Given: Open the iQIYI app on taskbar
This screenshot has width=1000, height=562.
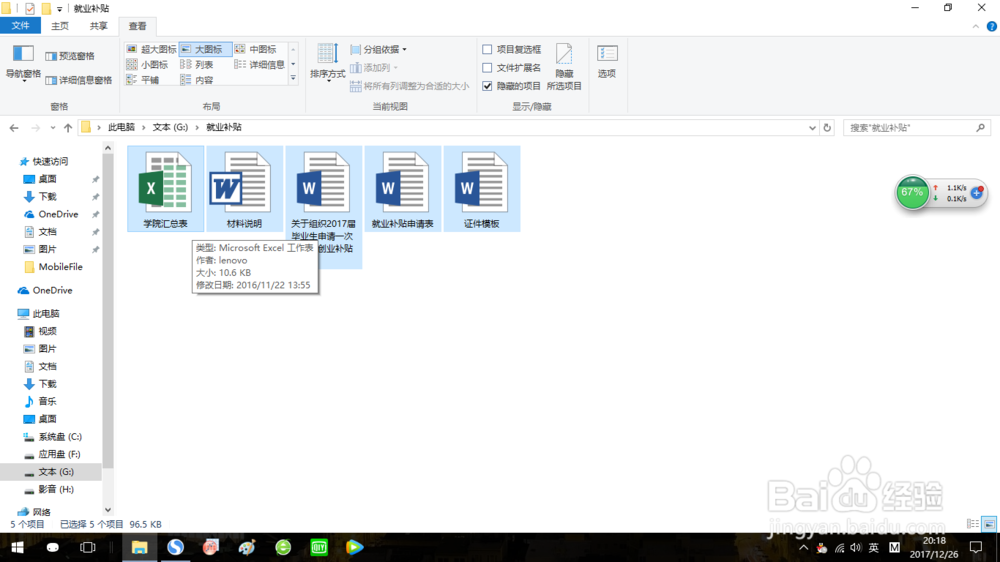Looking at the screenshot, I should [319, 547].
